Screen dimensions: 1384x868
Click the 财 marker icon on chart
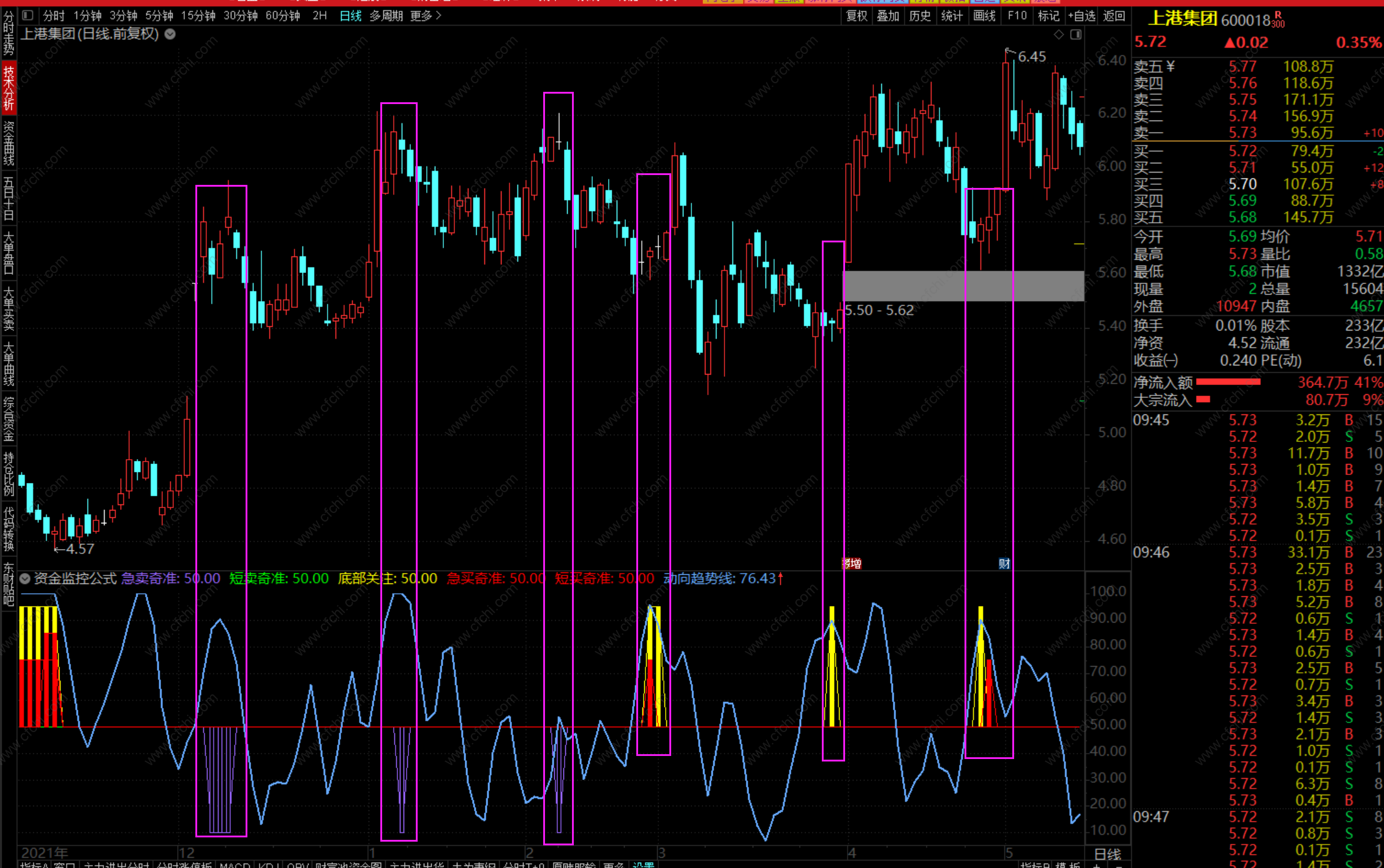pos(1004,564)
